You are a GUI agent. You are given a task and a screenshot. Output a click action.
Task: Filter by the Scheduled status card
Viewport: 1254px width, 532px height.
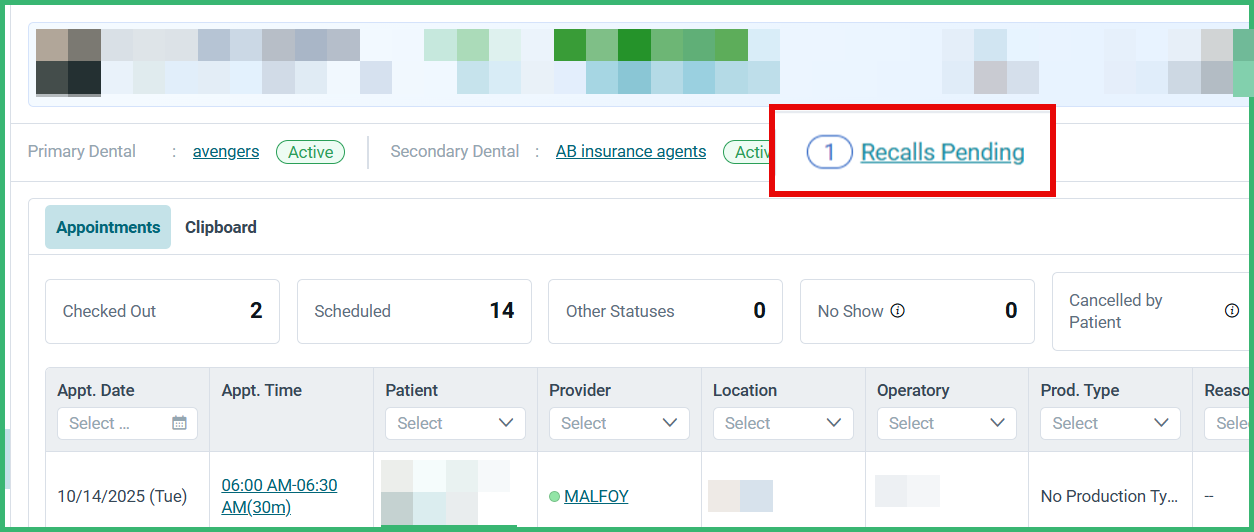[414, 311]
